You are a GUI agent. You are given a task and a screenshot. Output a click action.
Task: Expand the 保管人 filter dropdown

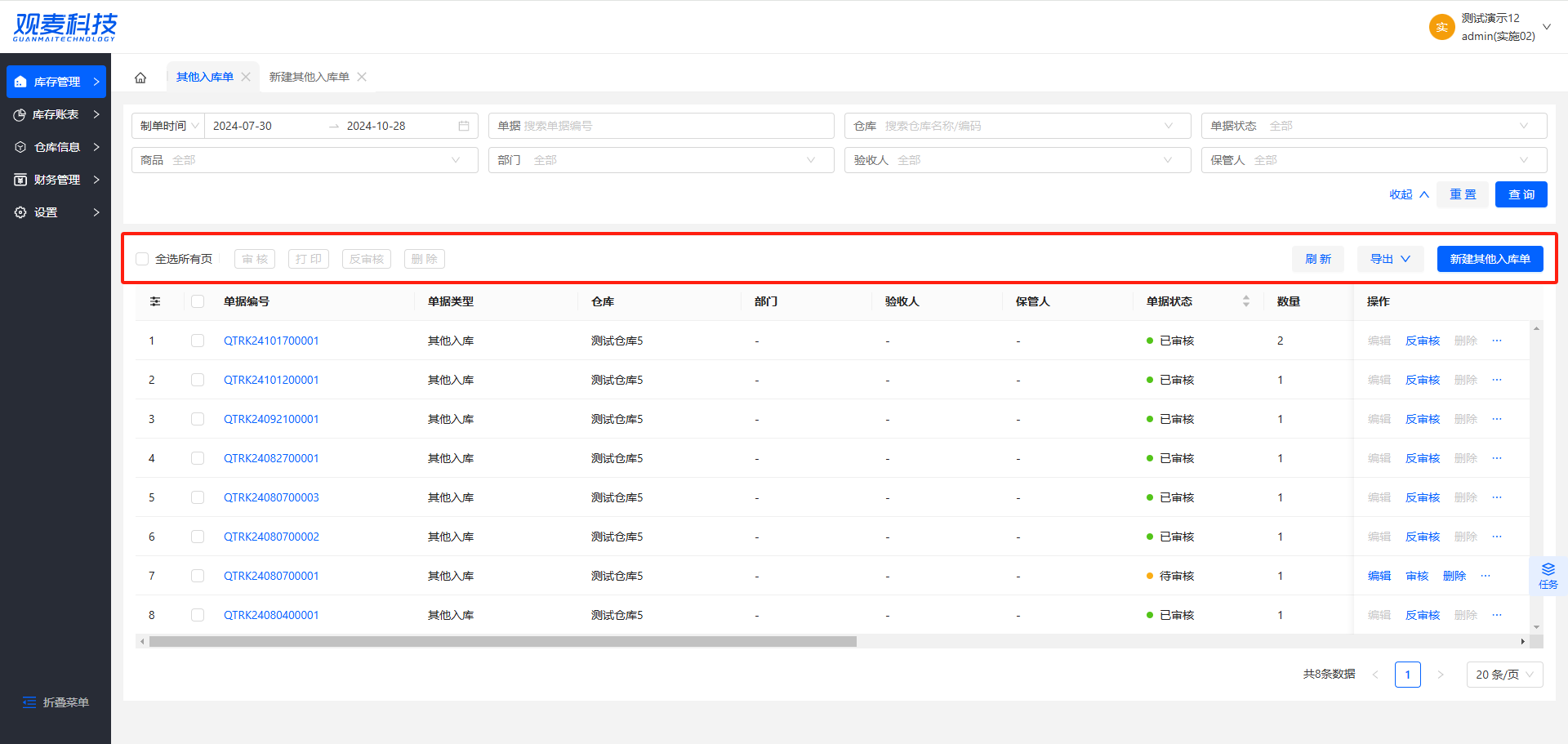1374,160
